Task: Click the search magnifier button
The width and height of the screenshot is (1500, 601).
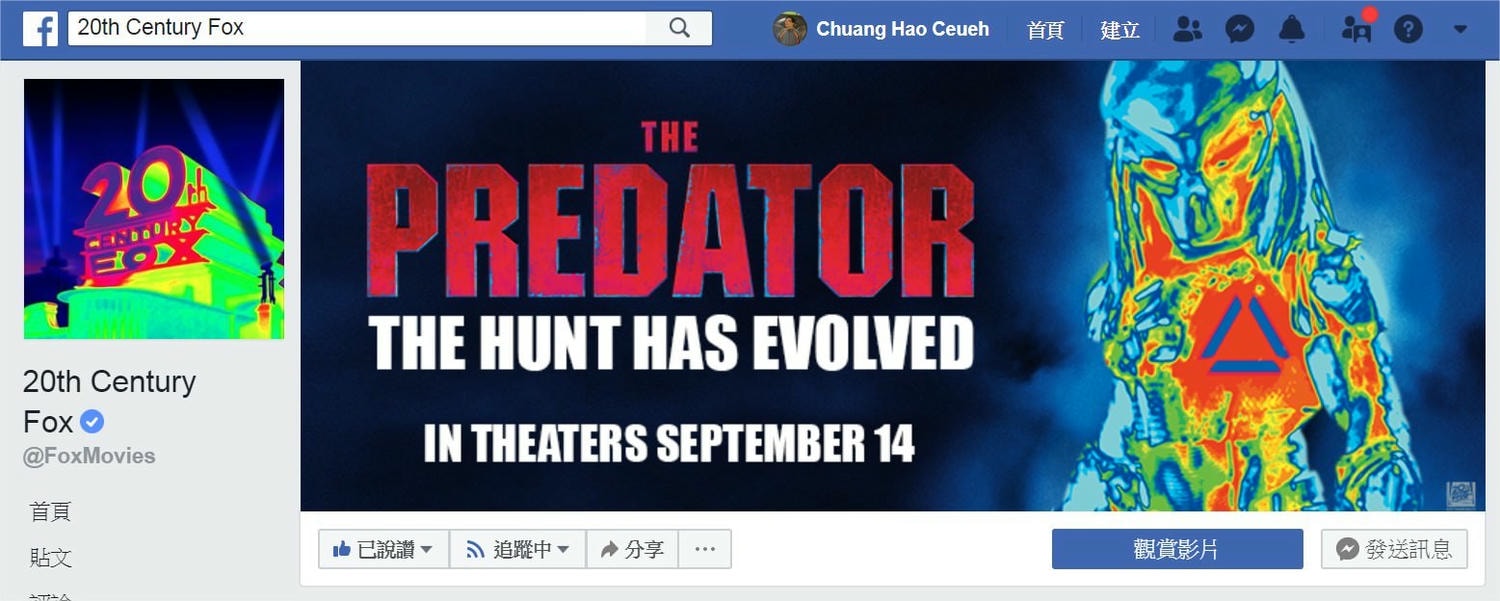Action: 679,28
